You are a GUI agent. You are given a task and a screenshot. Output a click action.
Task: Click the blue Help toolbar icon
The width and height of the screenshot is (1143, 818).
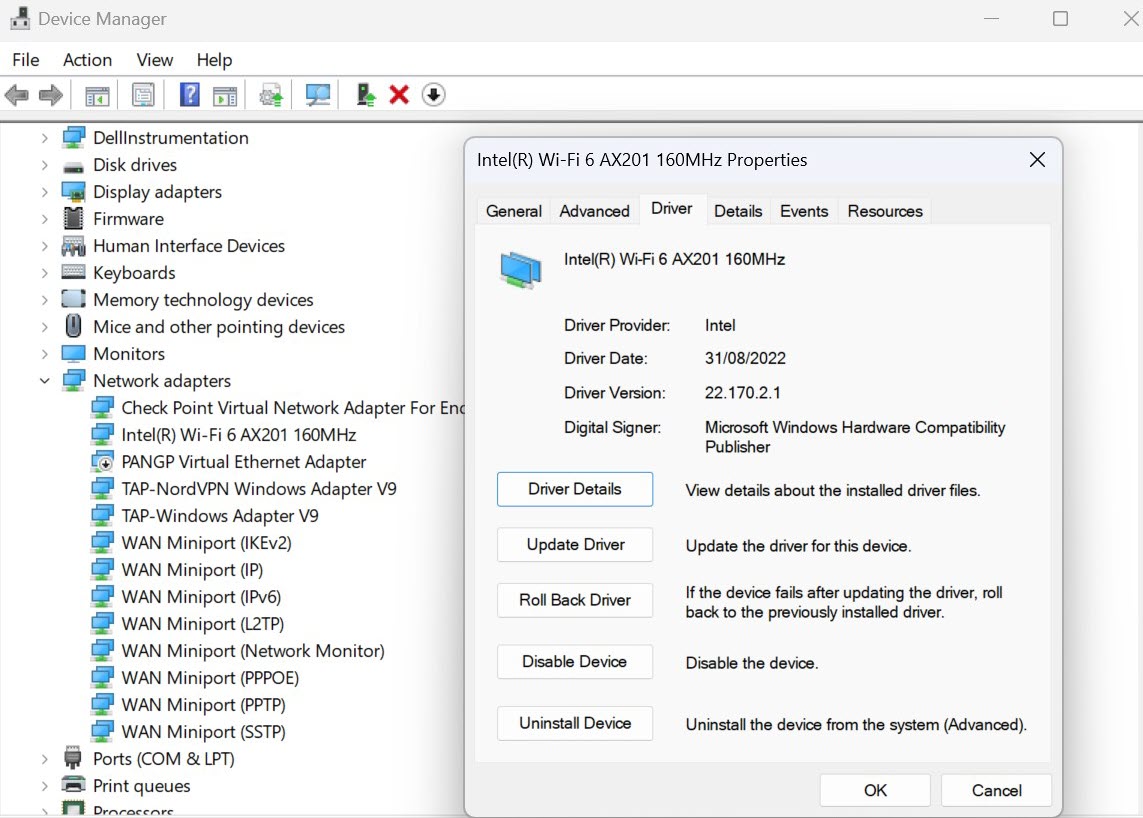coord(190,95)
